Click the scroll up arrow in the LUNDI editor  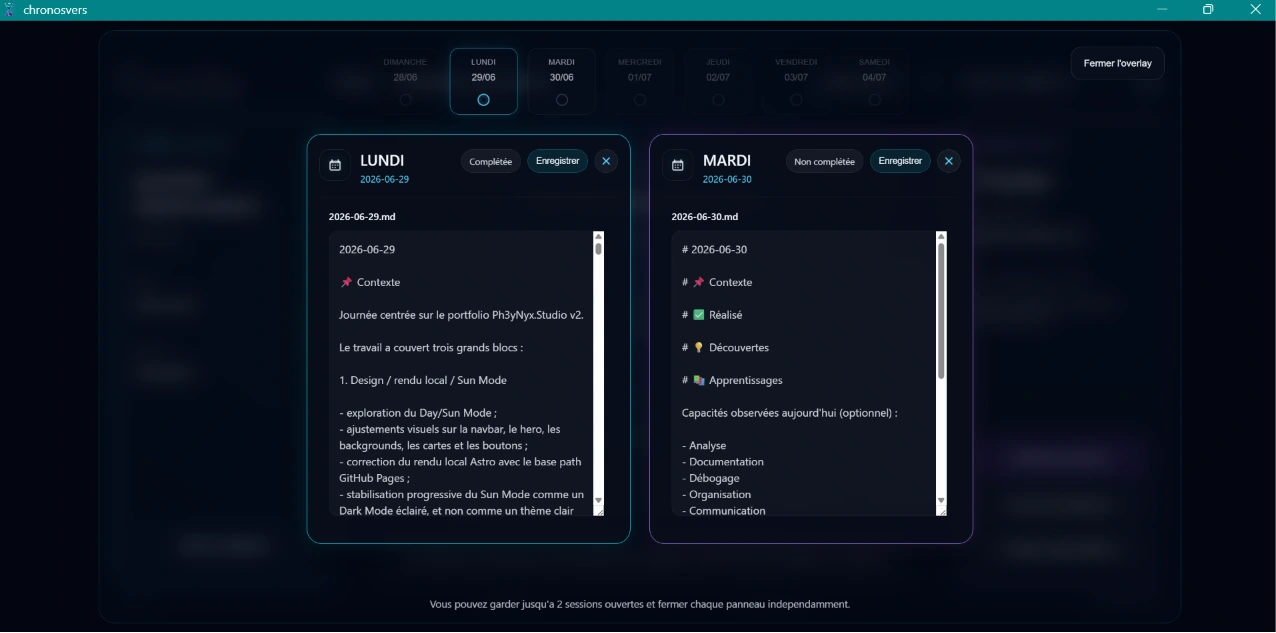pyautogui.click(x=599, y=237)
